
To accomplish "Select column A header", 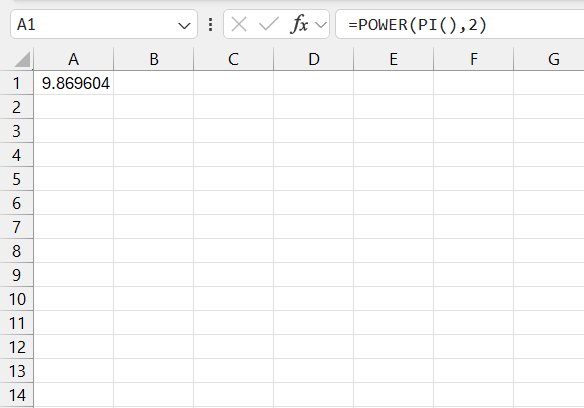I will 73,59.
